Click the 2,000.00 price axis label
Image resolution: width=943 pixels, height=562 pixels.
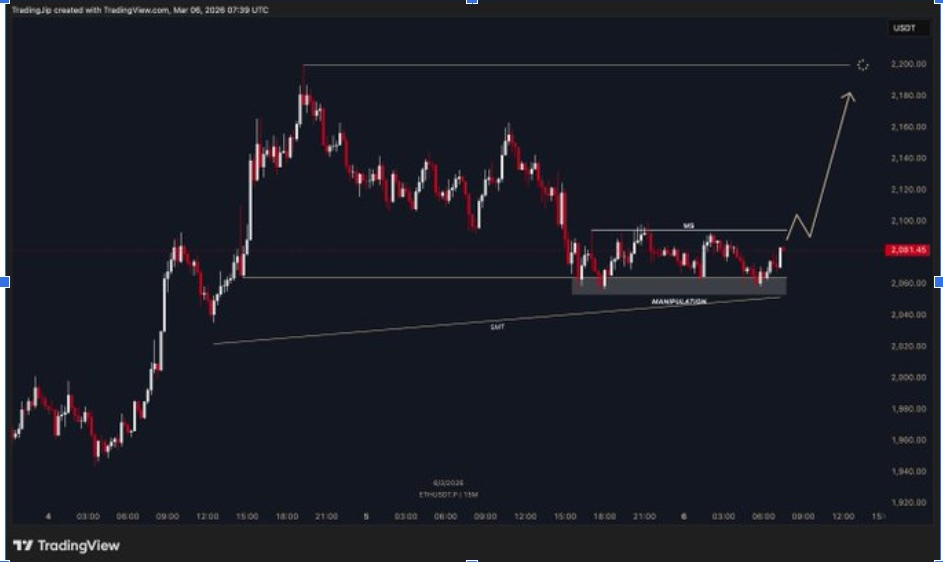pos(908,377)
